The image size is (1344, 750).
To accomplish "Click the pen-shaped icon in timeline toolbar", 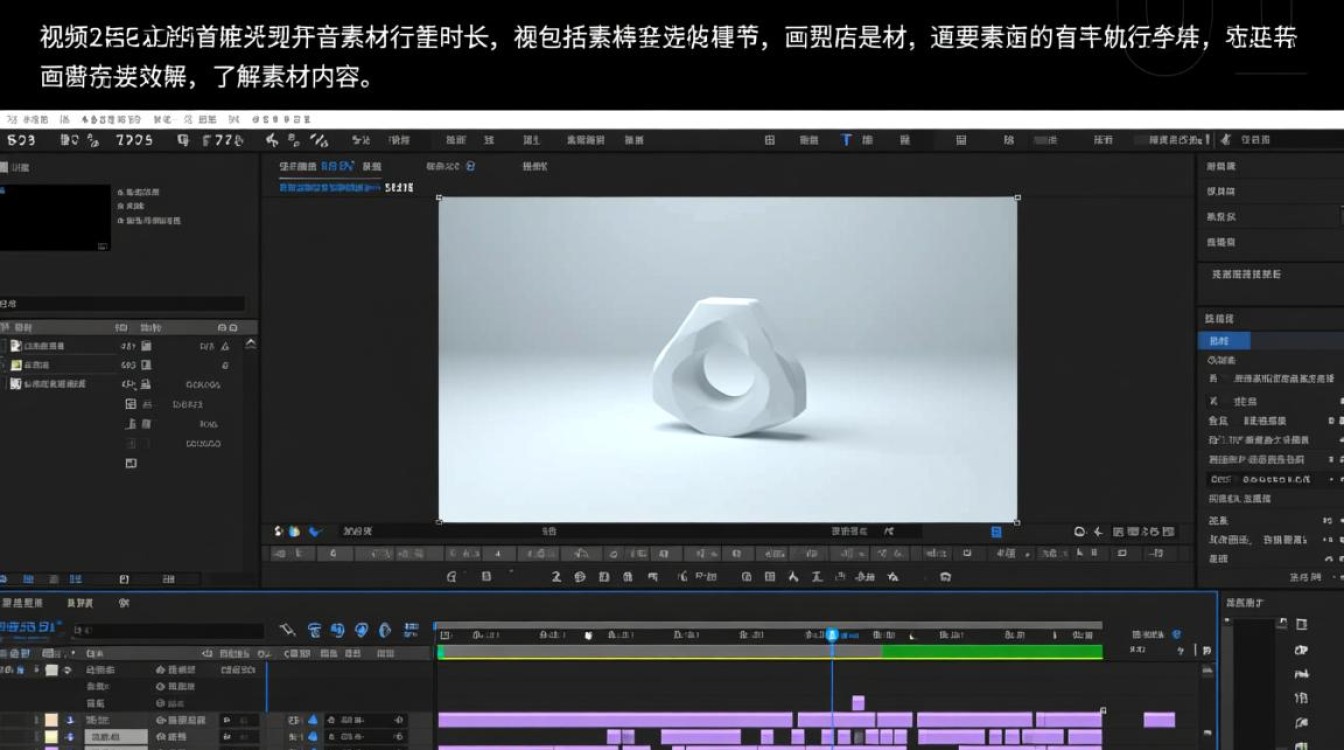I will pos(288,630).
